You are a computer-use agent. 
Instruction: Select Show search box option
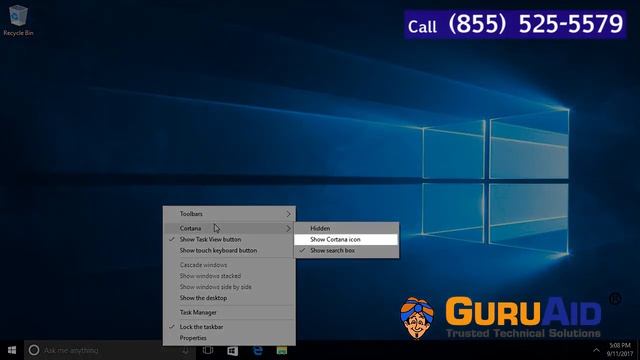[346, 251]
